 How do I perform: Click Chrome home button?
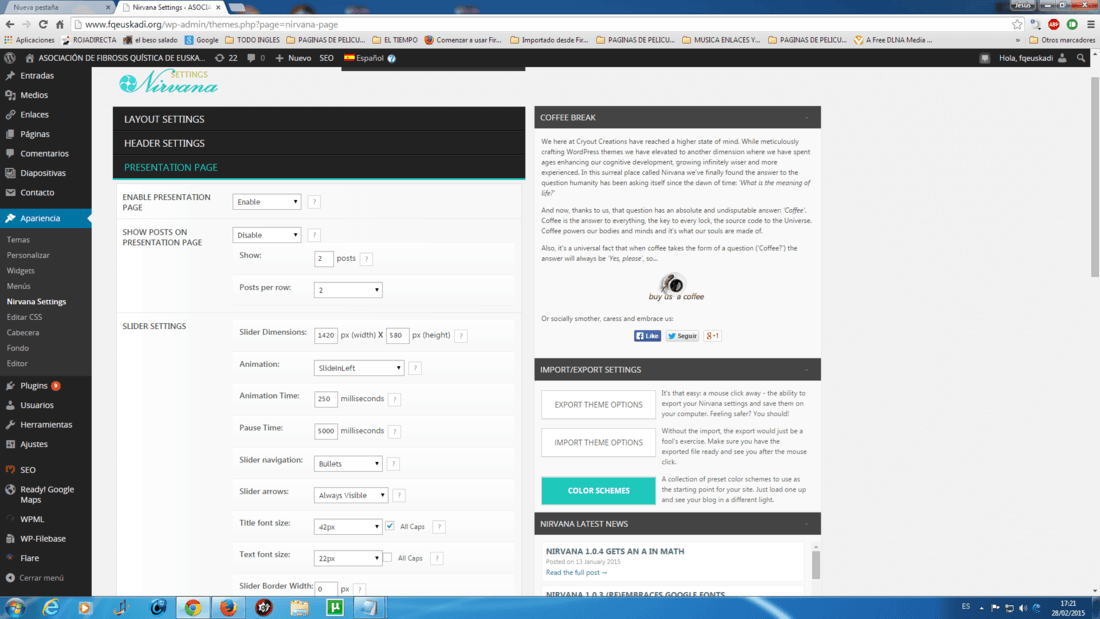pos(60,25)
